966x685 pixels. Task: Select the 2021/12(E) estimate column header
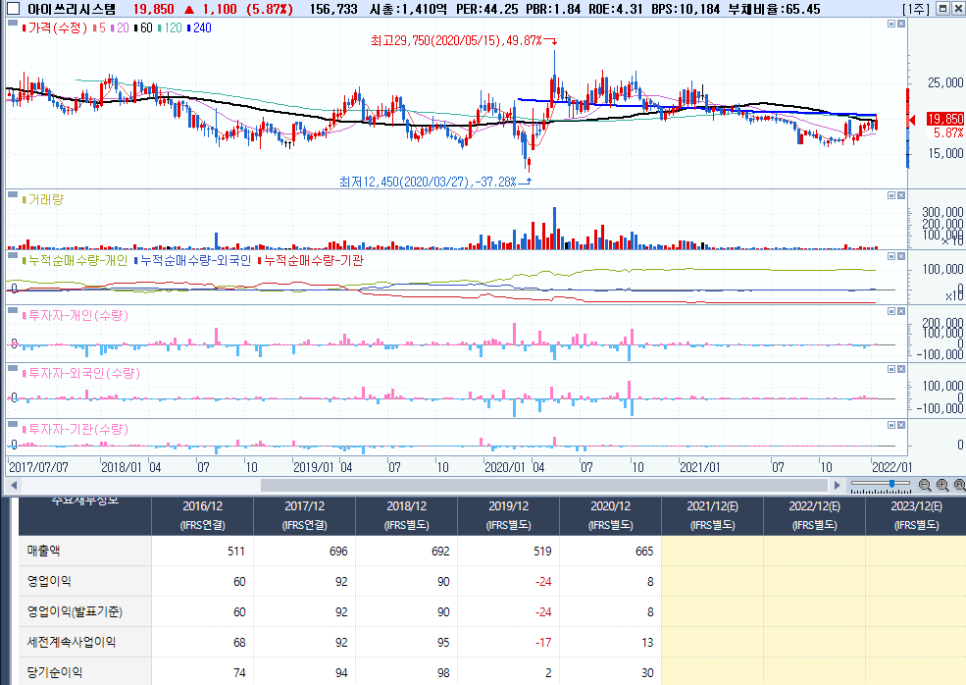(712, 515)
